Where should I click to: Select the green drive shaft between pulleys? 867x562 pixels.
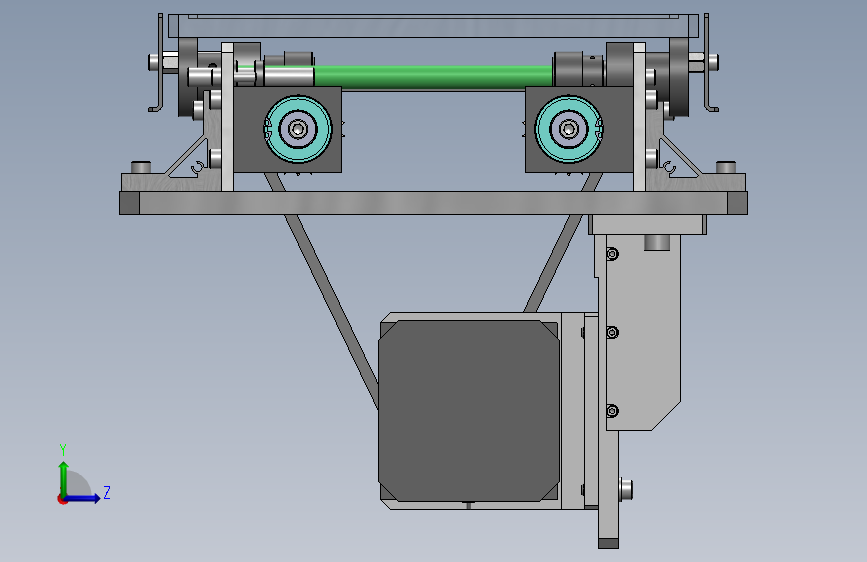click(433, 77)
